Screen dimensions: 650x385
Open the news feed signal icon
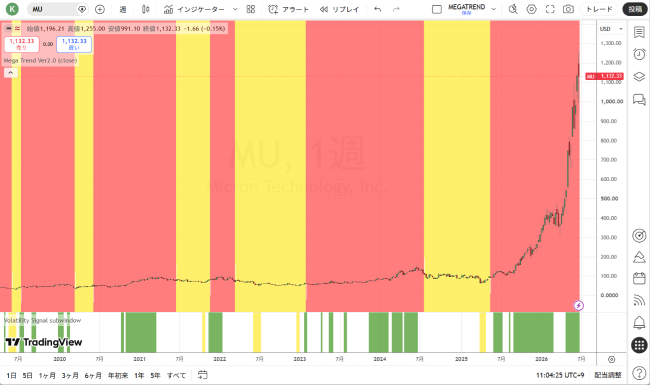(639, 300)
